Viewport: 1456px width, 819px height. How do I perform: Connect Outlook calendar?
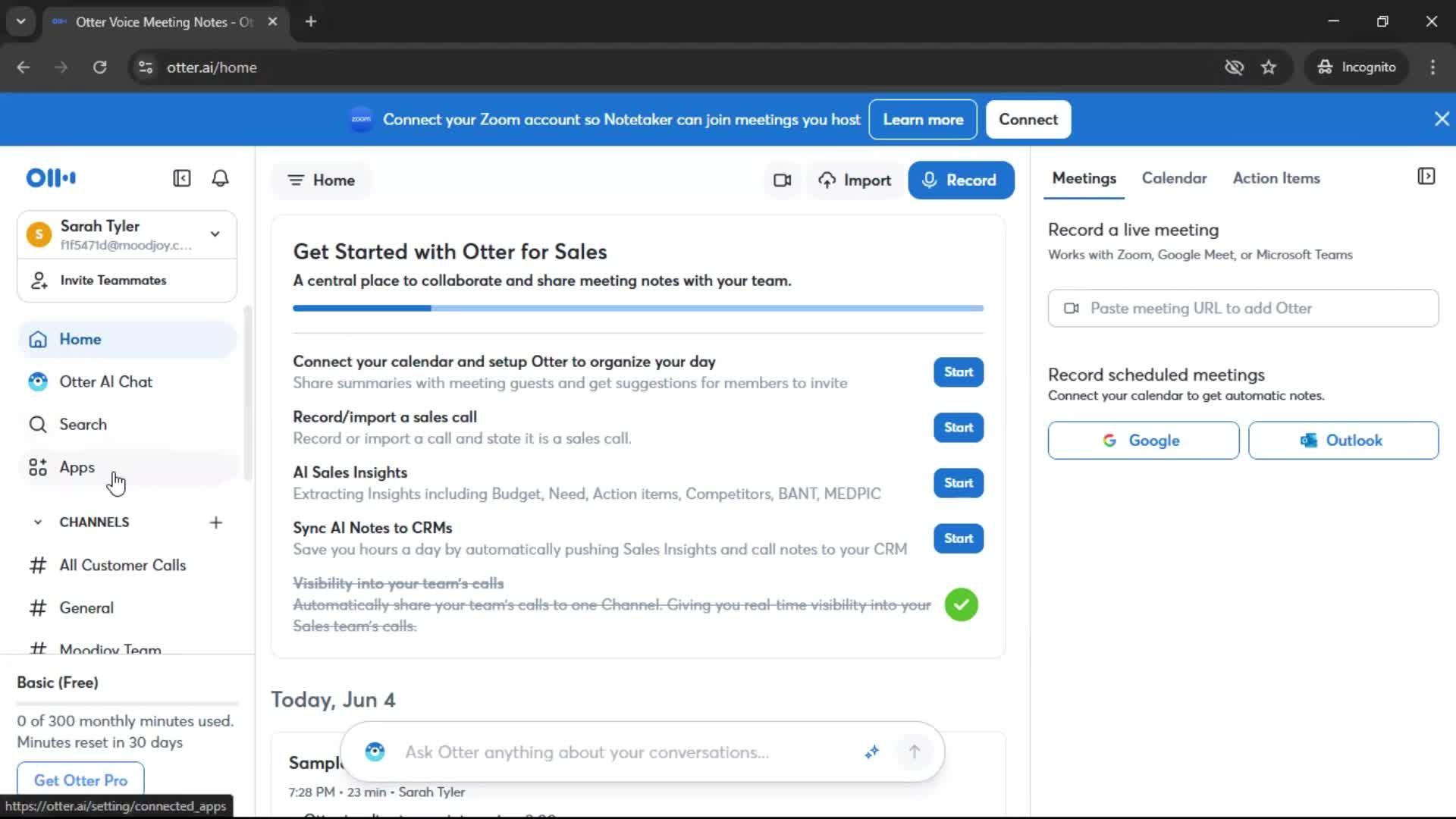click(x=1343, y=441)
